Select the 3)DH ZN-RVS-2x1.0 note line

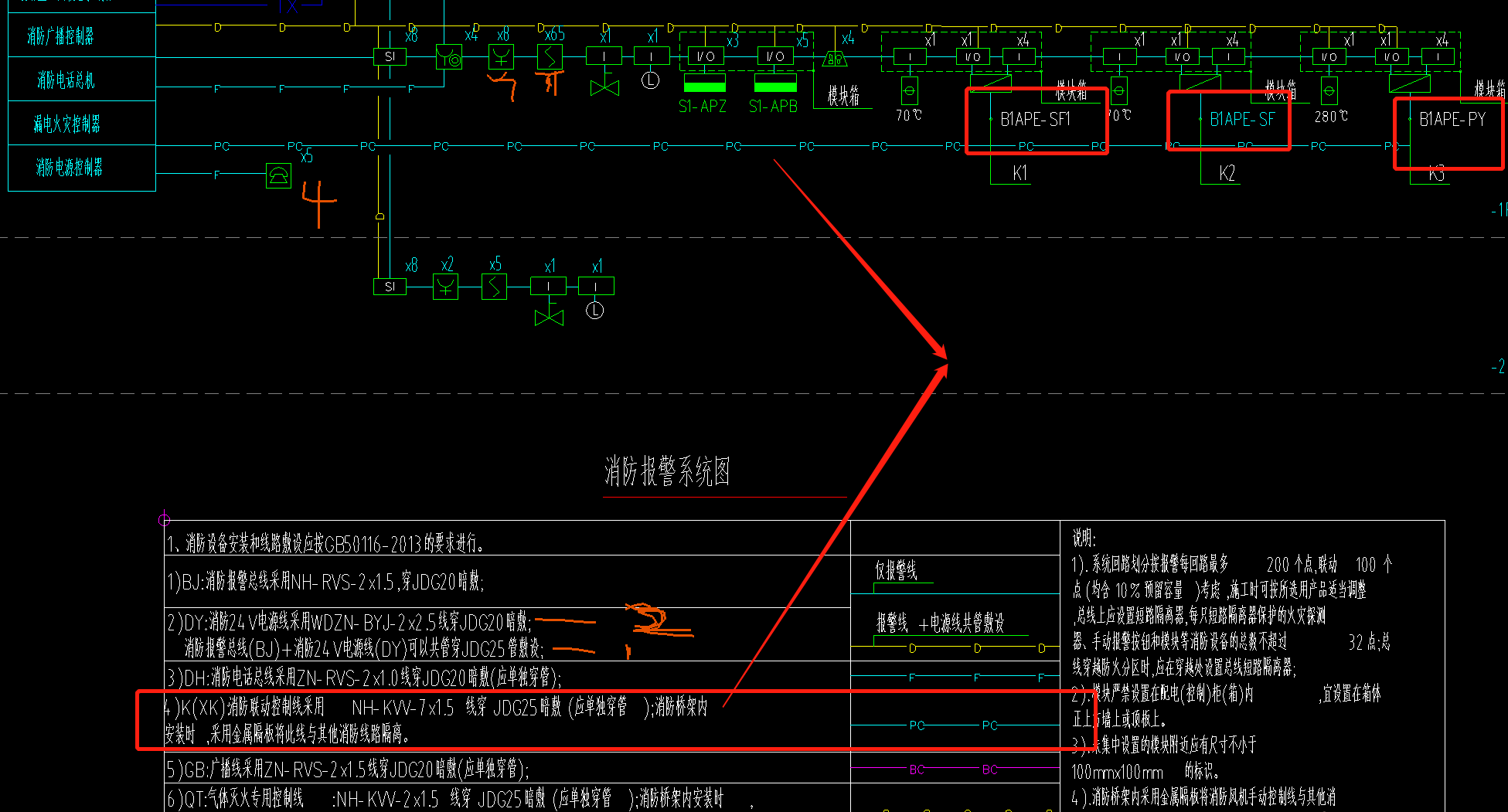[x=363, y=678]
